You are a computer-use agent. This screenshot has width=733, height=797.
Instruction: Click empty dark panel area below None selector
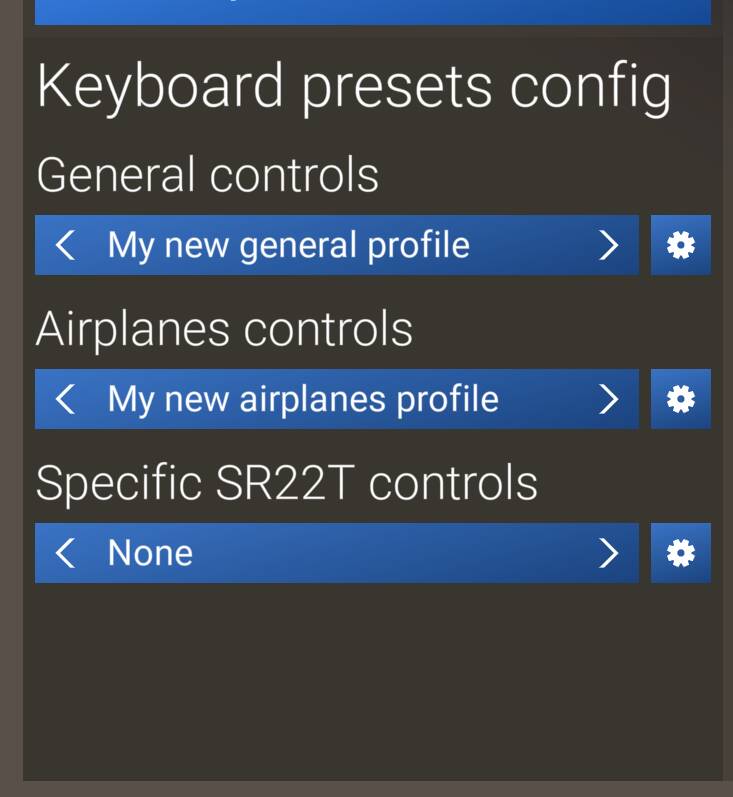click(x=370, y=680)
